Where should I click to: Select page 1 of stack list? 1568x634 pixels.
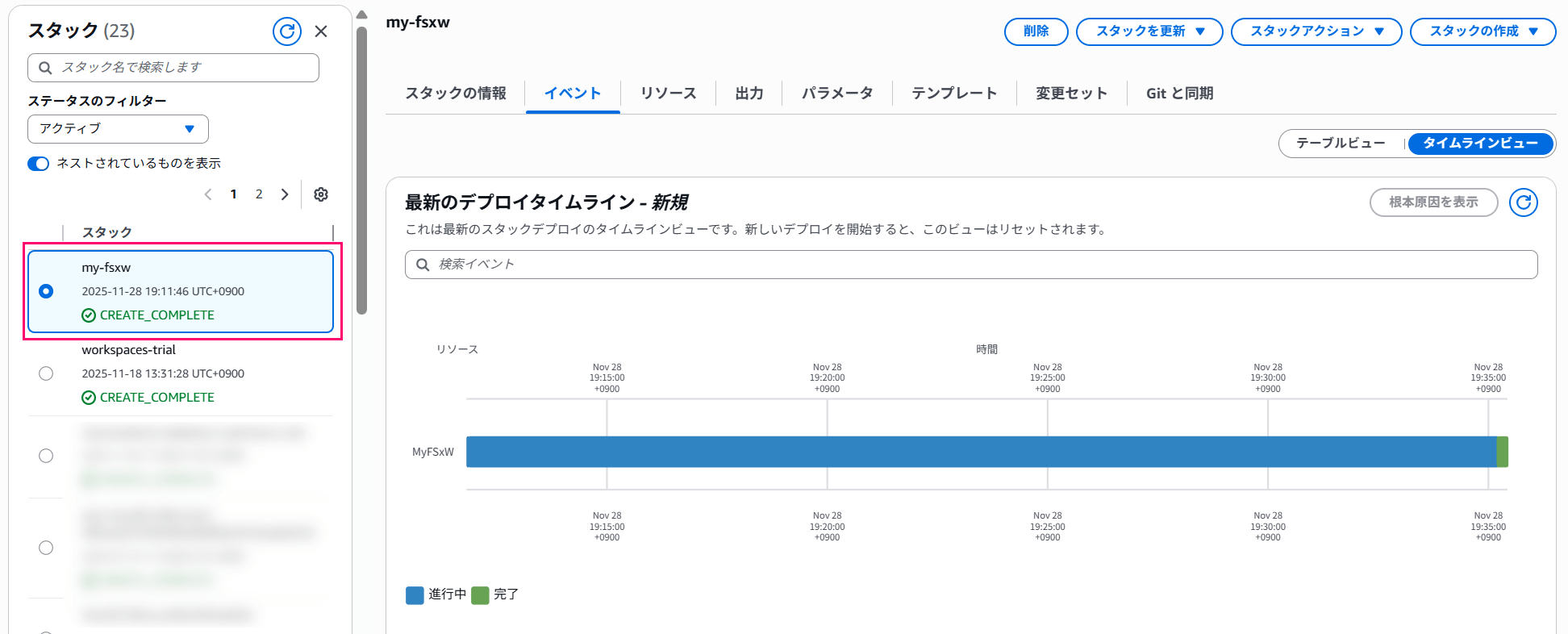[234, 194]
